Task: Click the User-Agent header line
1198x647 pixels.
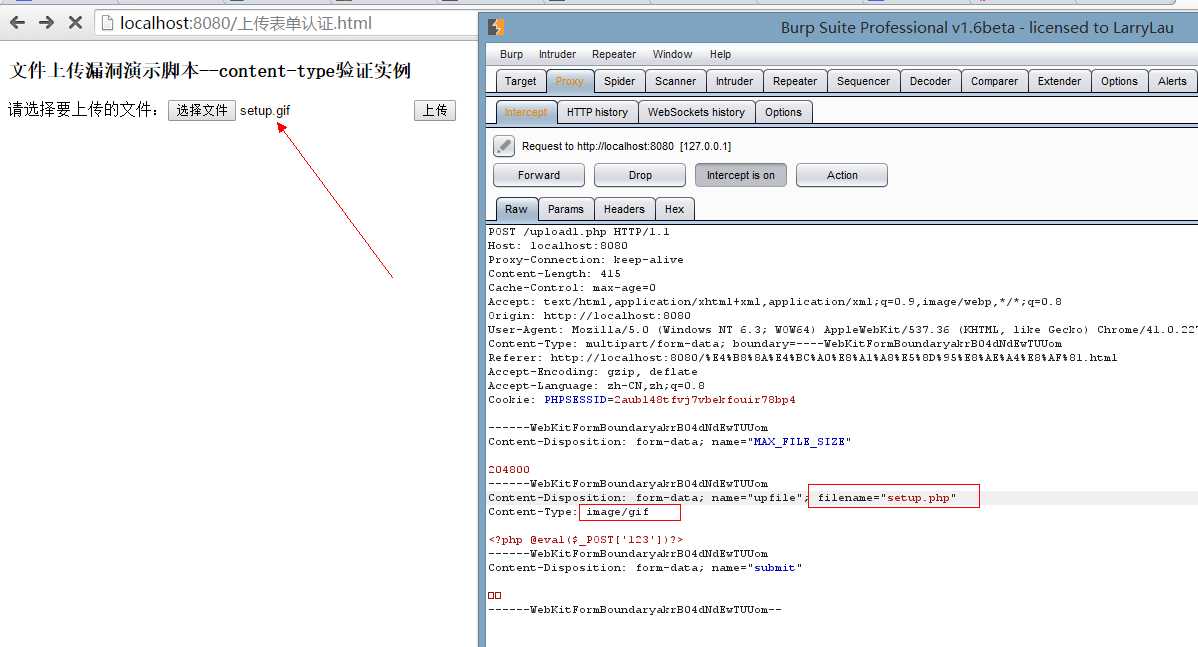Action: coord(842,330)
